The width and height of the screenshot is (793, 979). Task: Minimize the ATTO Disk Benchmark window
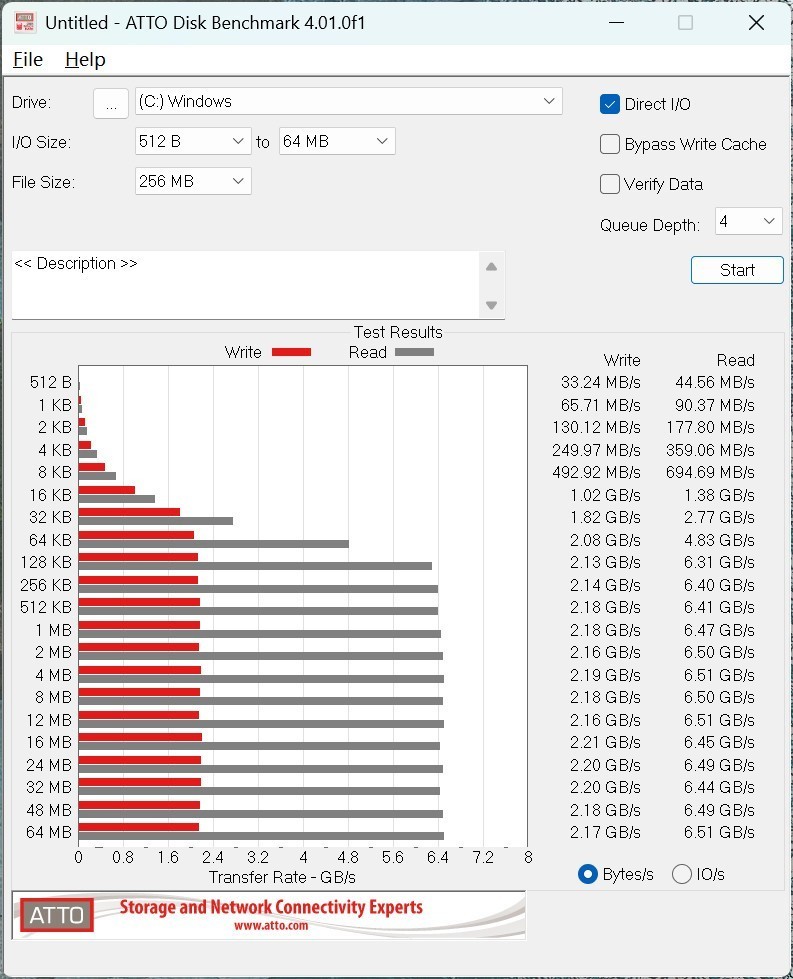[616, 22]
